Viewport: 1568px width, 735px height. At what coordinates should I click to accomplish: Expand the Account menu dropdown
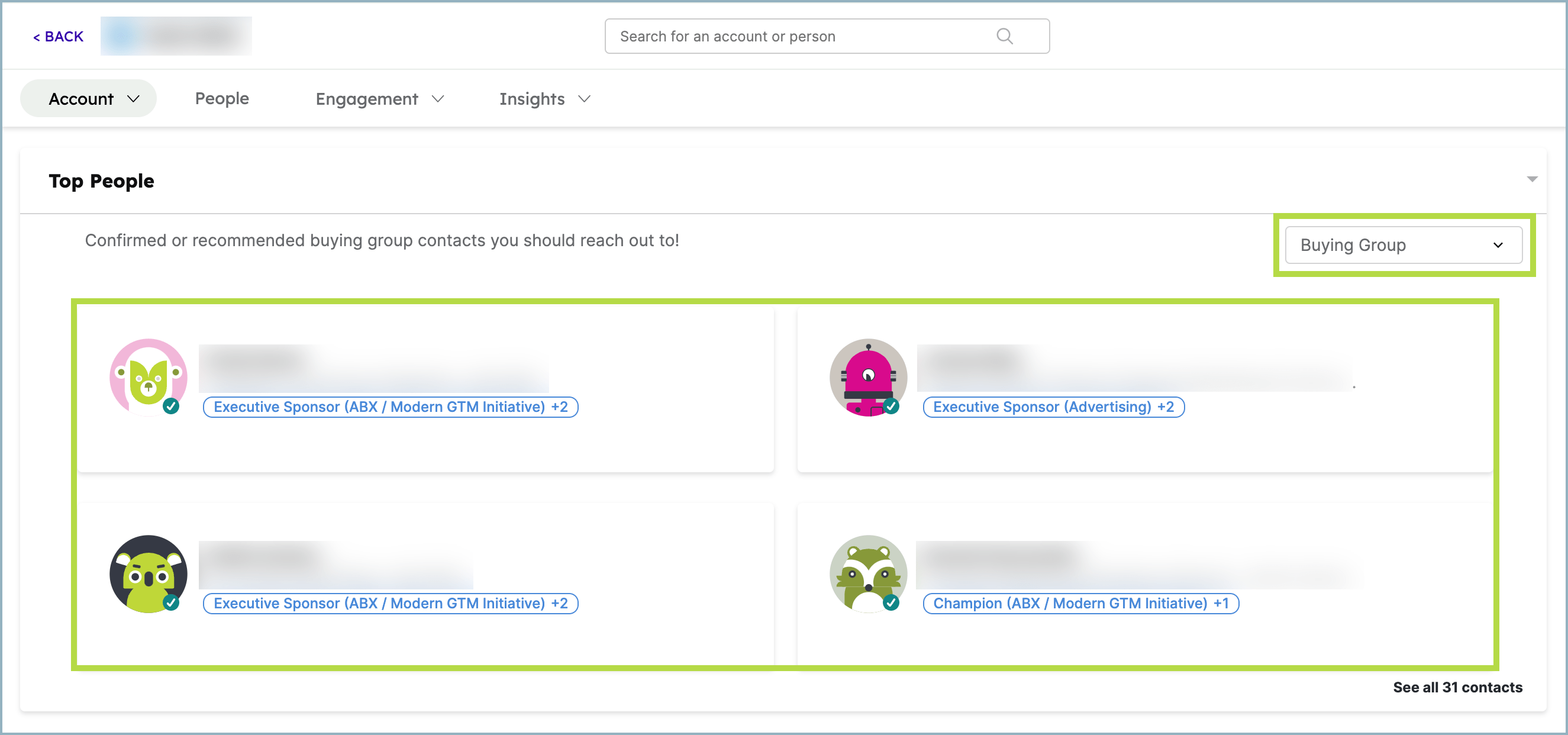(88, 99)
